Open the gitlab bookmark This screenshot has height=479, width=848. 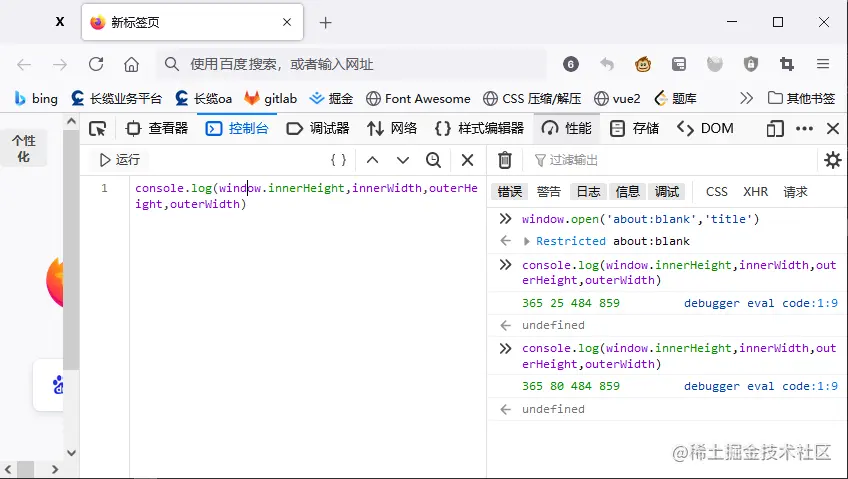[270, 98]
